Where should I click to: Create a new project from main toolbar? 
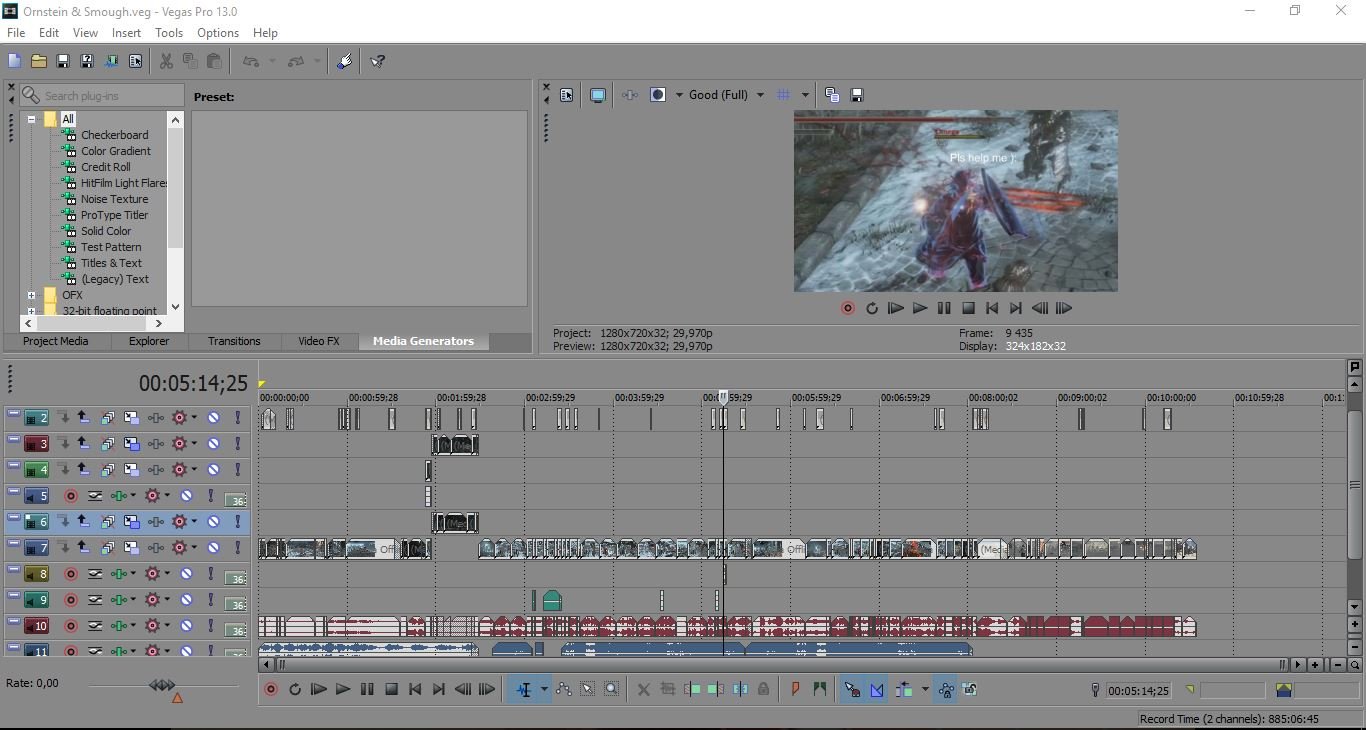coord(14,61)
